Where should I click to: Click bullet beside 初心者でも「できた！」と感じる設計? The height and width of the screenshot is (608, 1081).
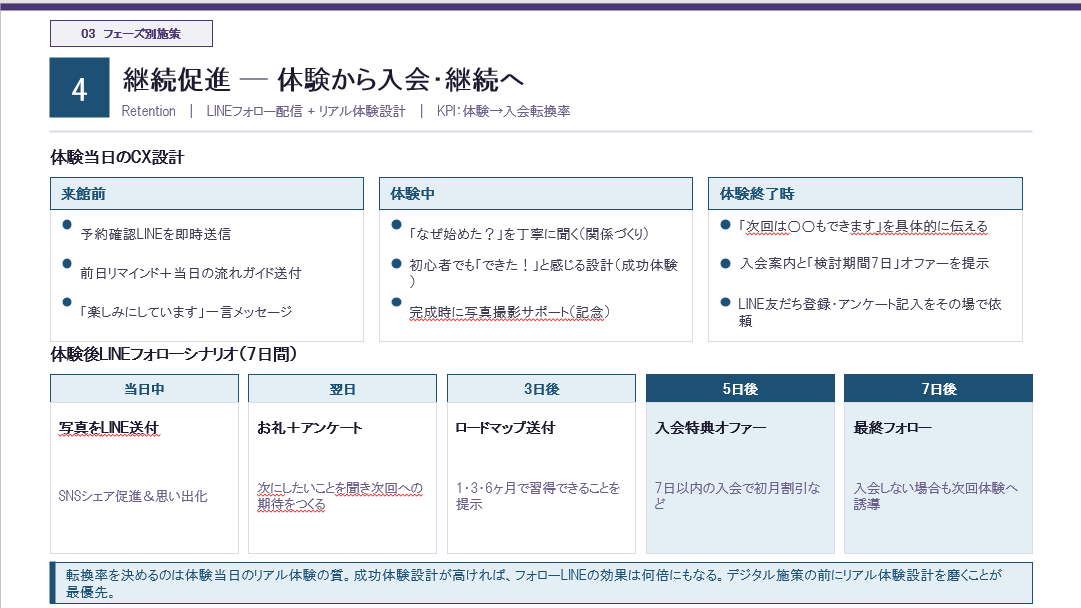click(396, 263)
